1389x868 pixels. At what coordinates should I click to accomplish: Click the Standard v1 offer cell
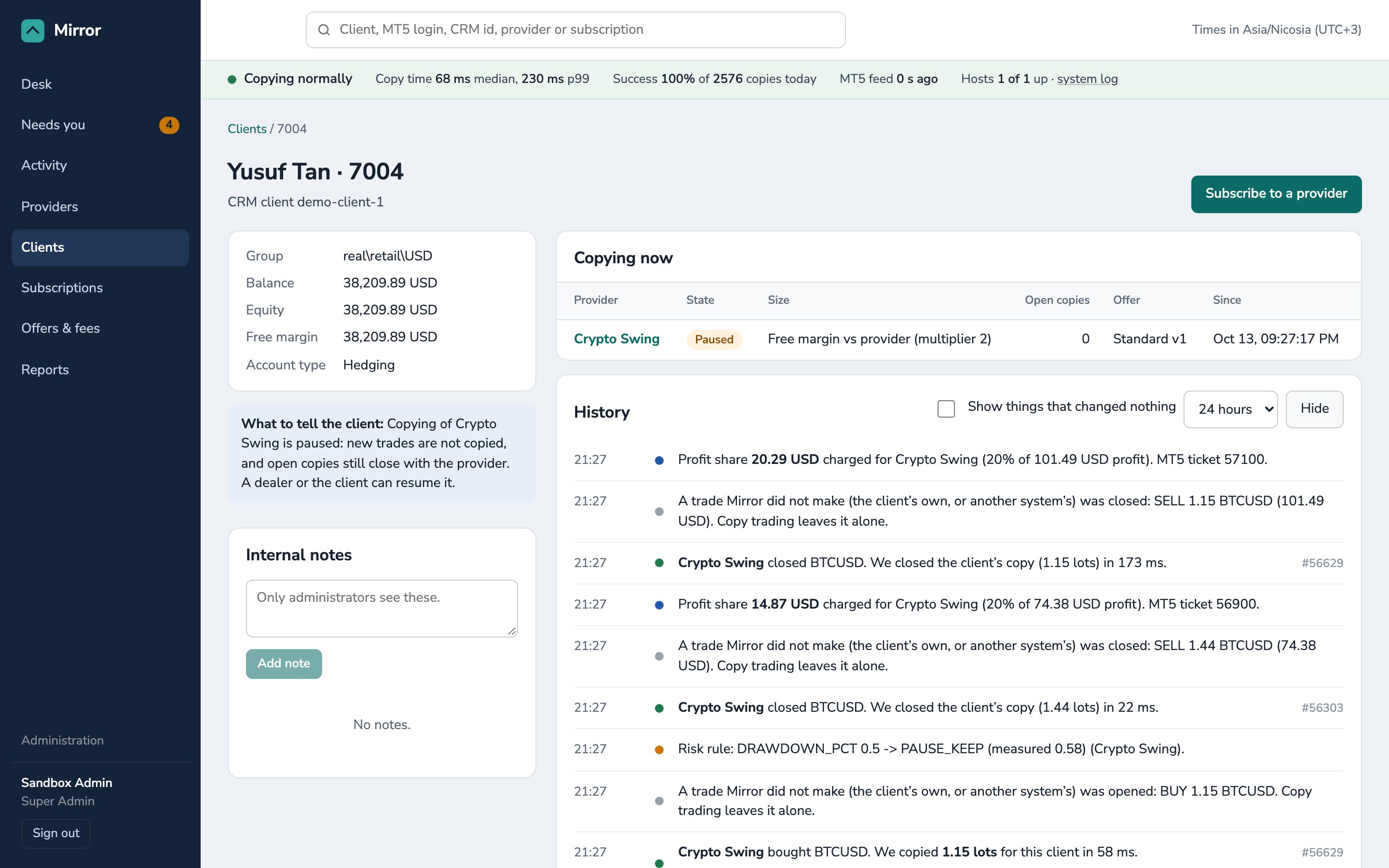pyautogui.click(x=1149, y=339)
